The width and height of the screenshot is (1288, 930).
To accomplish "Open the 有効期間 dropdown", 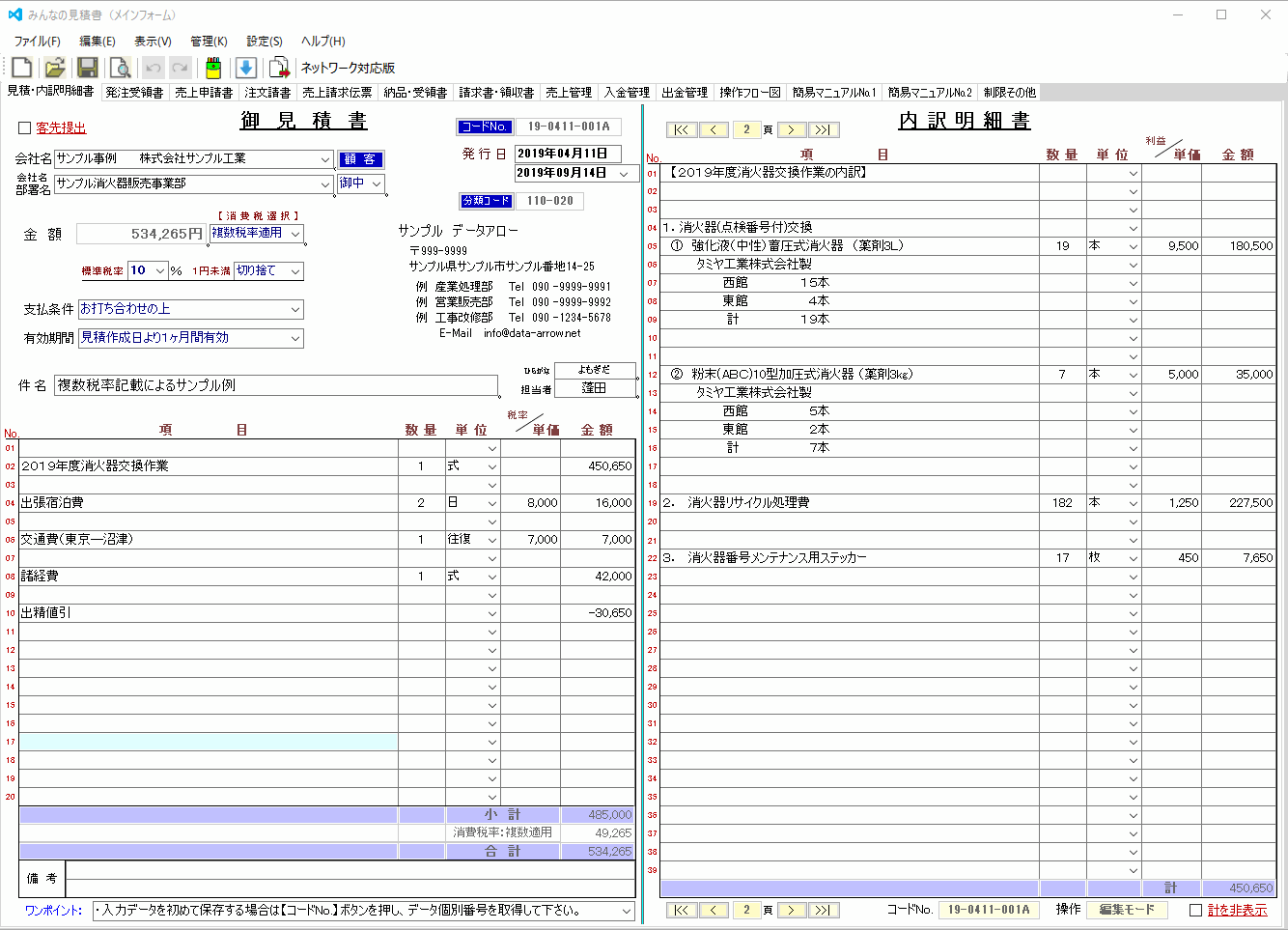I will click(x=295, y=338).
